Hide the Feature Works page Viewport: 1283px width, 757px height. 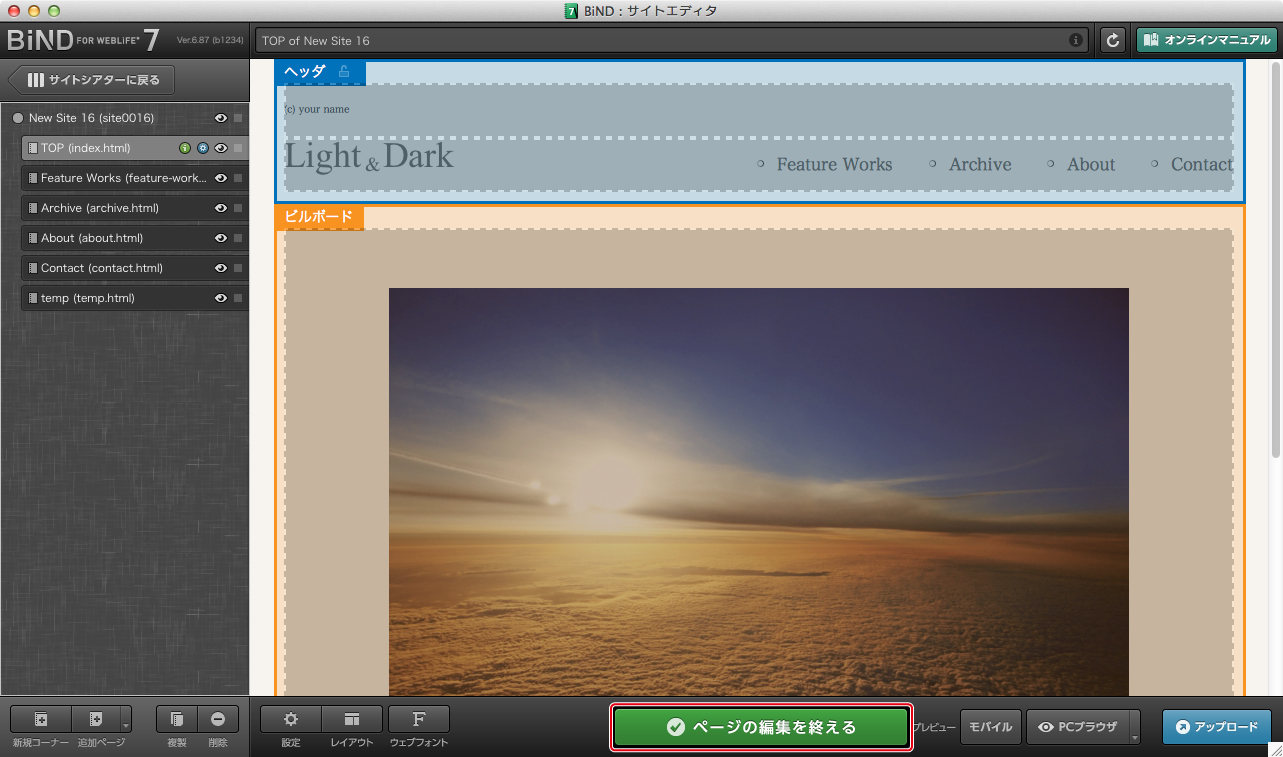coord(221,178)
